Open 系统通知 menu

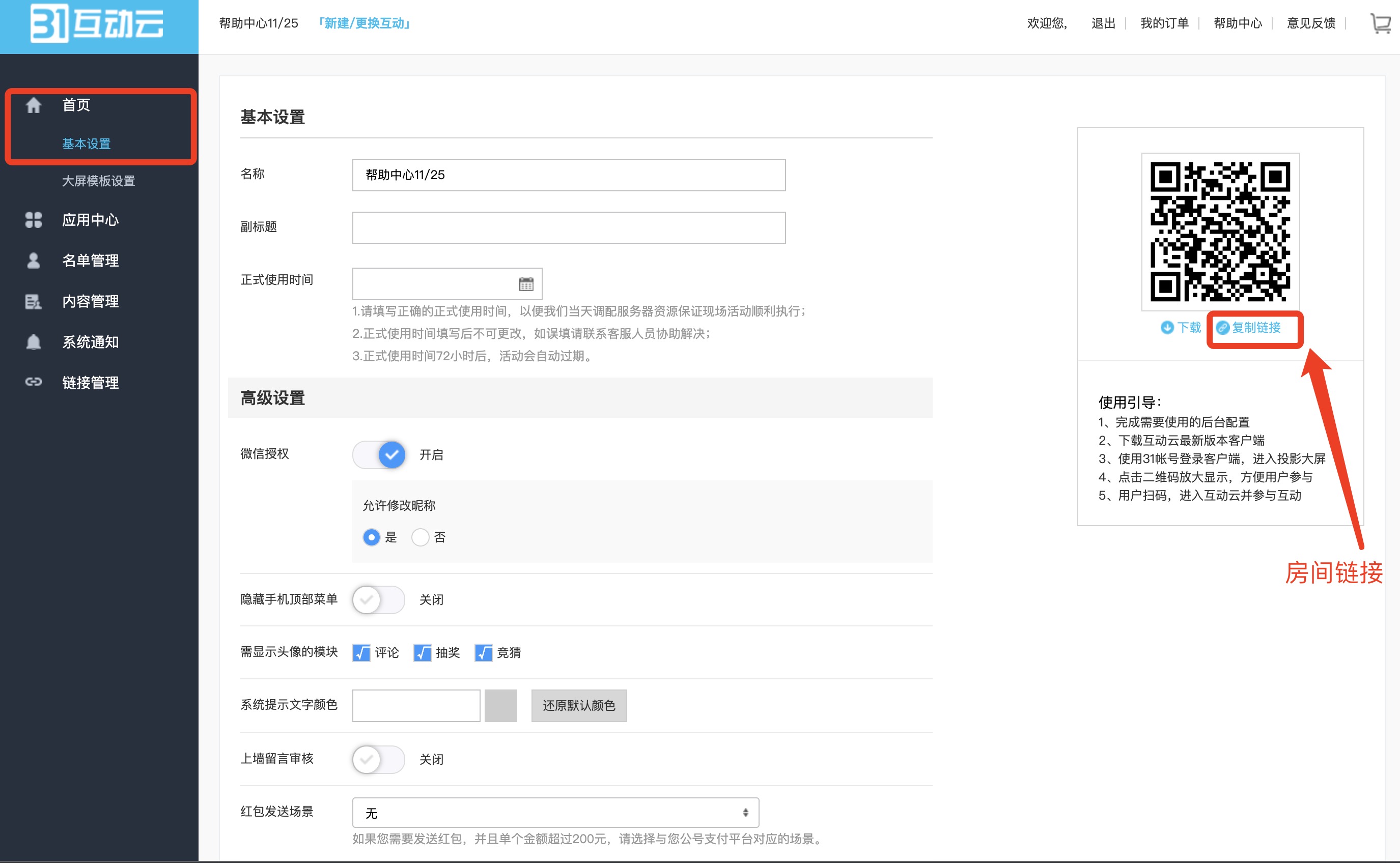(x=90, y=342)
